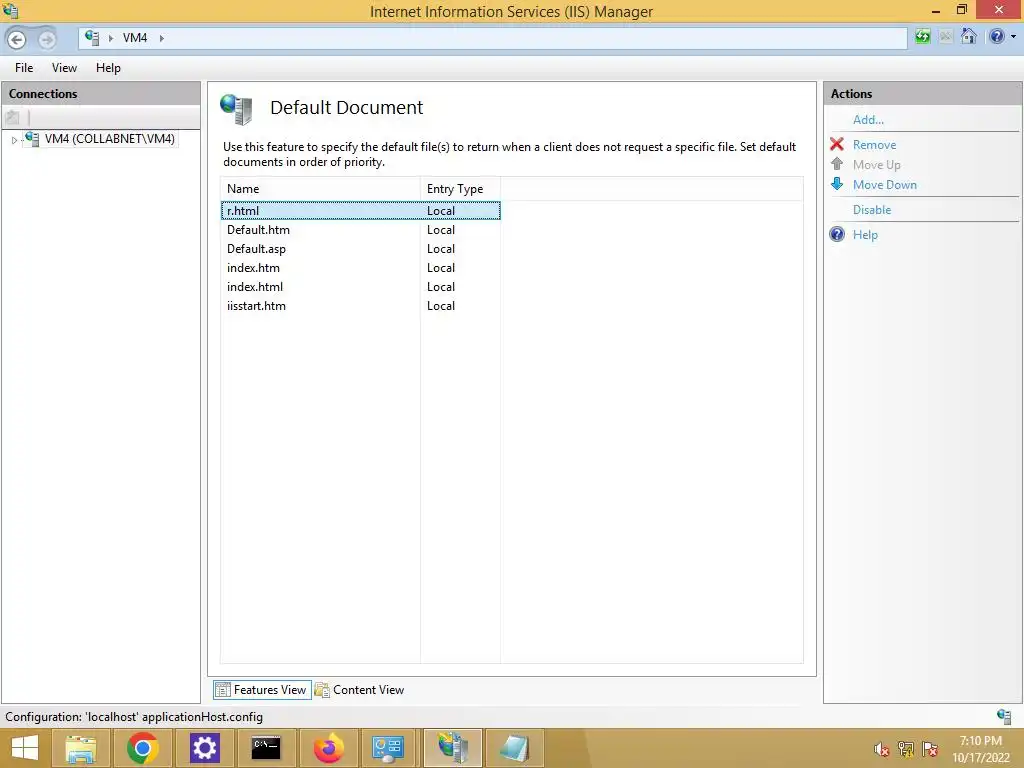
Task: Click the Connections toolbar connect icon
Action: point(12,118)
